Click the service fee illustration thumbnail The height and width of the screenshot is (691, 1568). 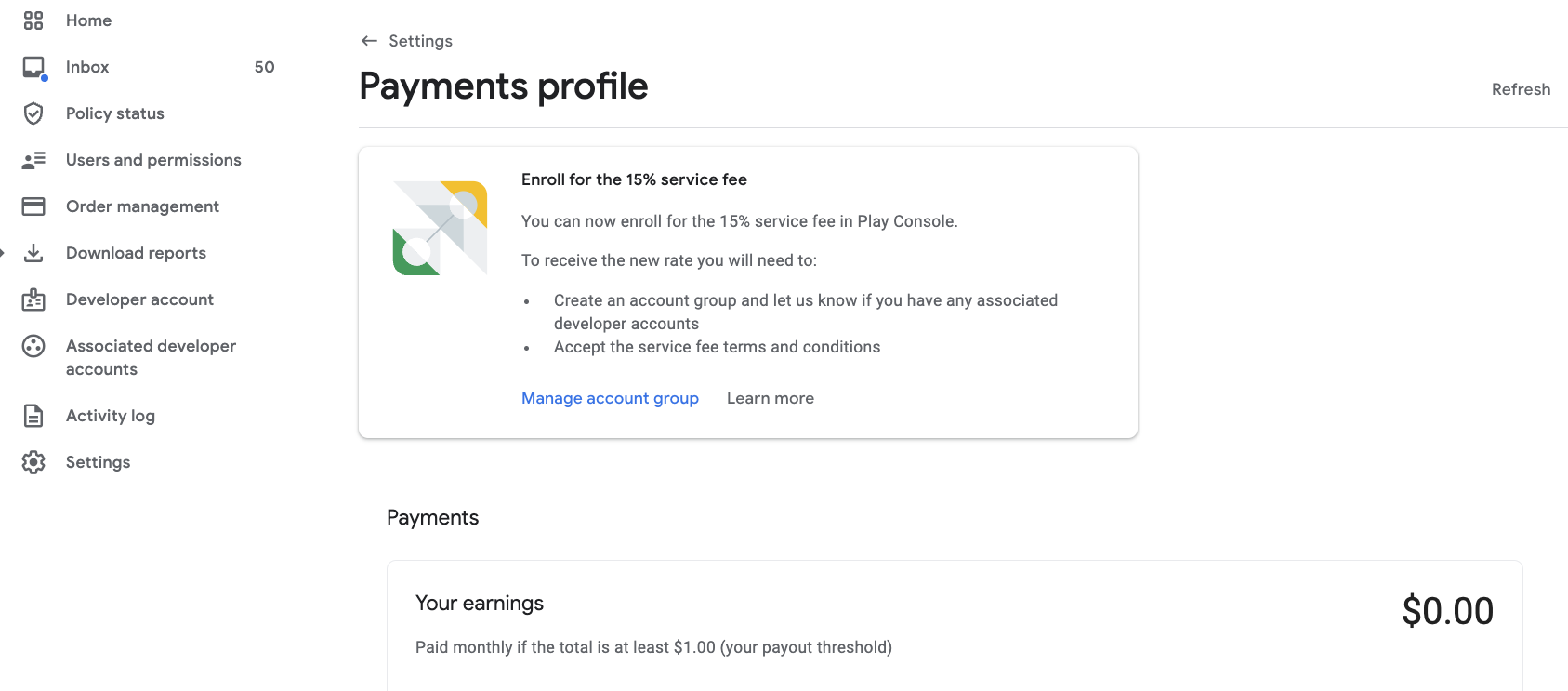(x=441, y=228)
